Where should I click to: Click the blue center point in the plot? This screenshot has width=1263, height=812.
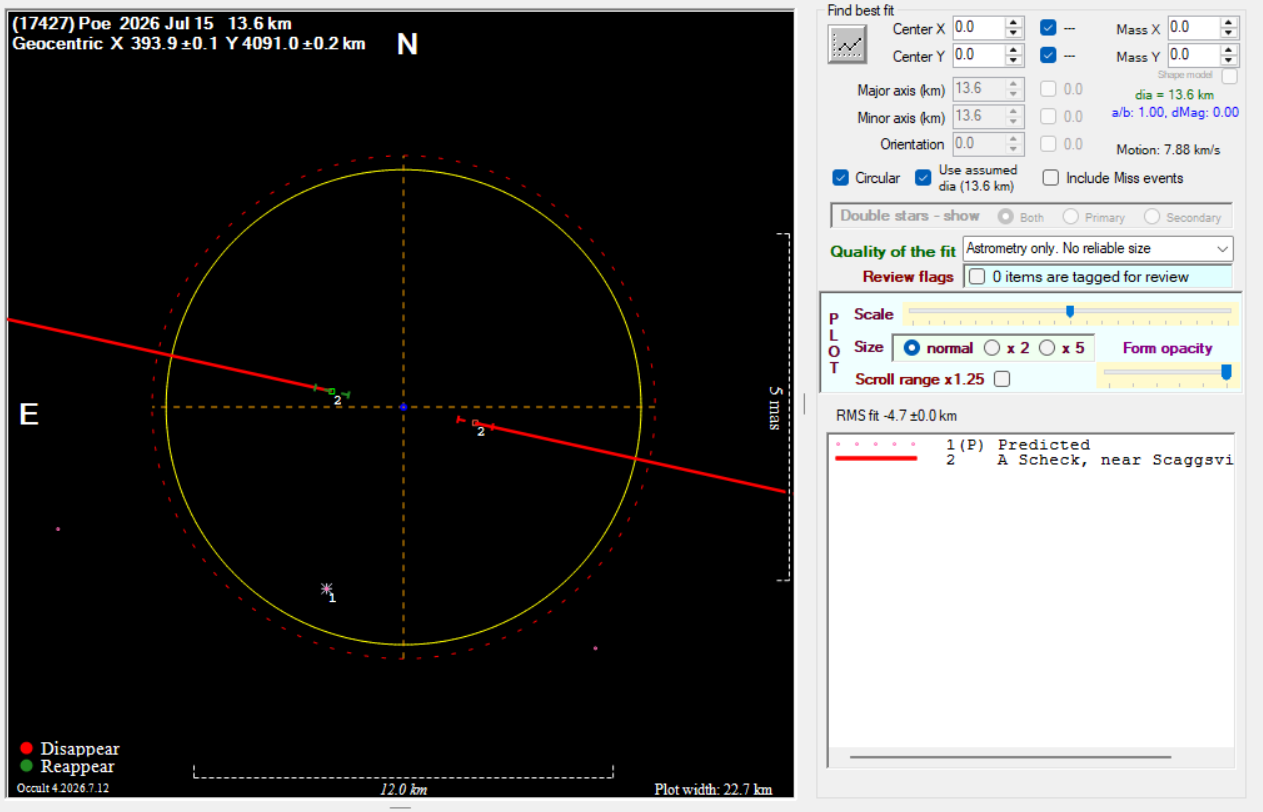(x=403, y=407)
